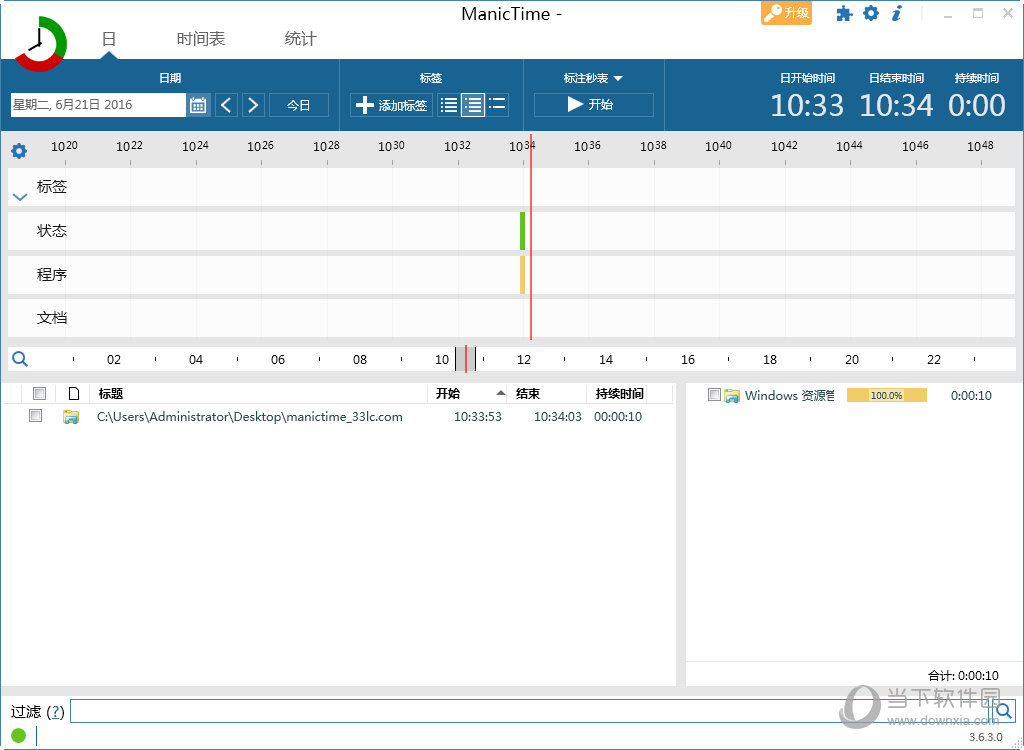Click the day overview range marker near 10
1024x750 pixels.
(x=466, y=359)
